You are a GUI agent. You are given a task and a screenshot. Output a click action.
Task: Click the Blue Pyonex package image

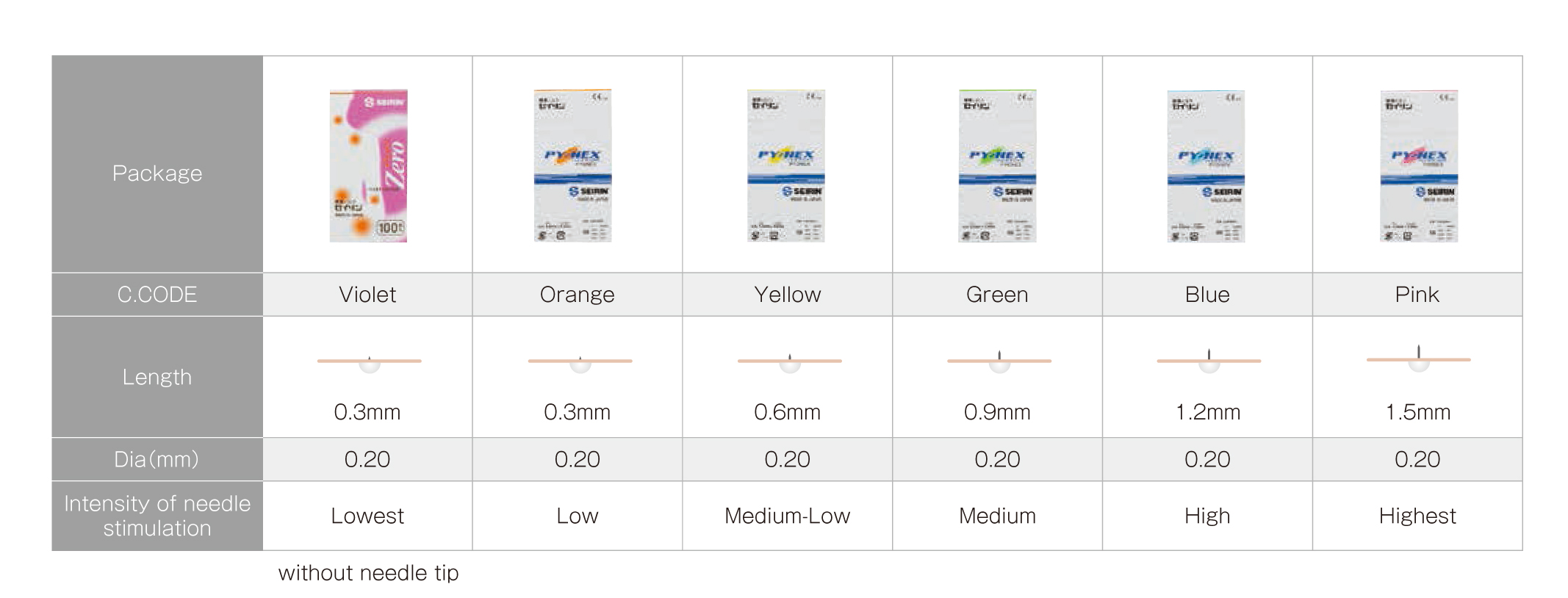(1206, 166)
